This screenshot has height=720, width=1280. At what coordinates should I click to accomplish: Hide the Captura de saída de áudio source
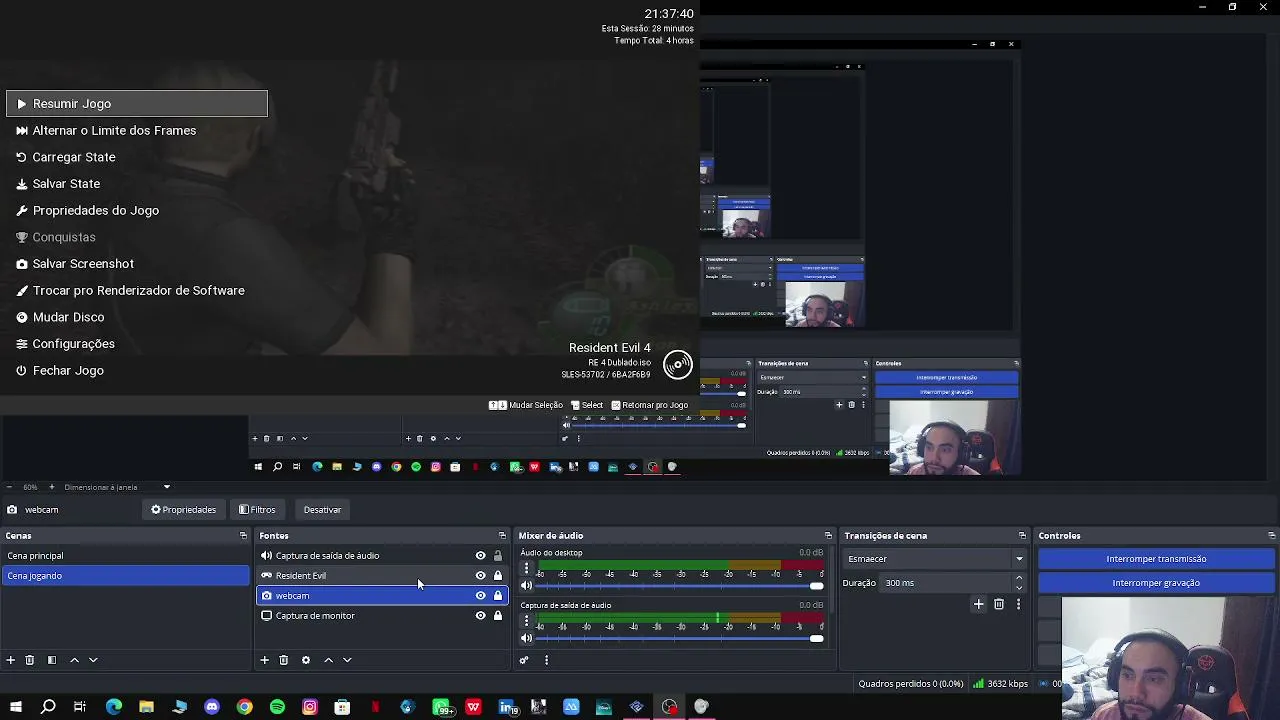click(480, 556)
